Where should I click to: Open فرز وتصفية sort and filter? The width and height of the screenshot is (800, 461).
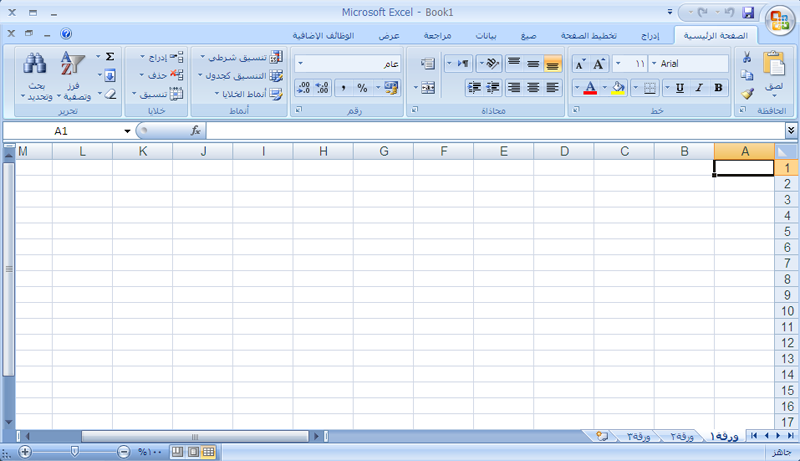pos(73,75)
